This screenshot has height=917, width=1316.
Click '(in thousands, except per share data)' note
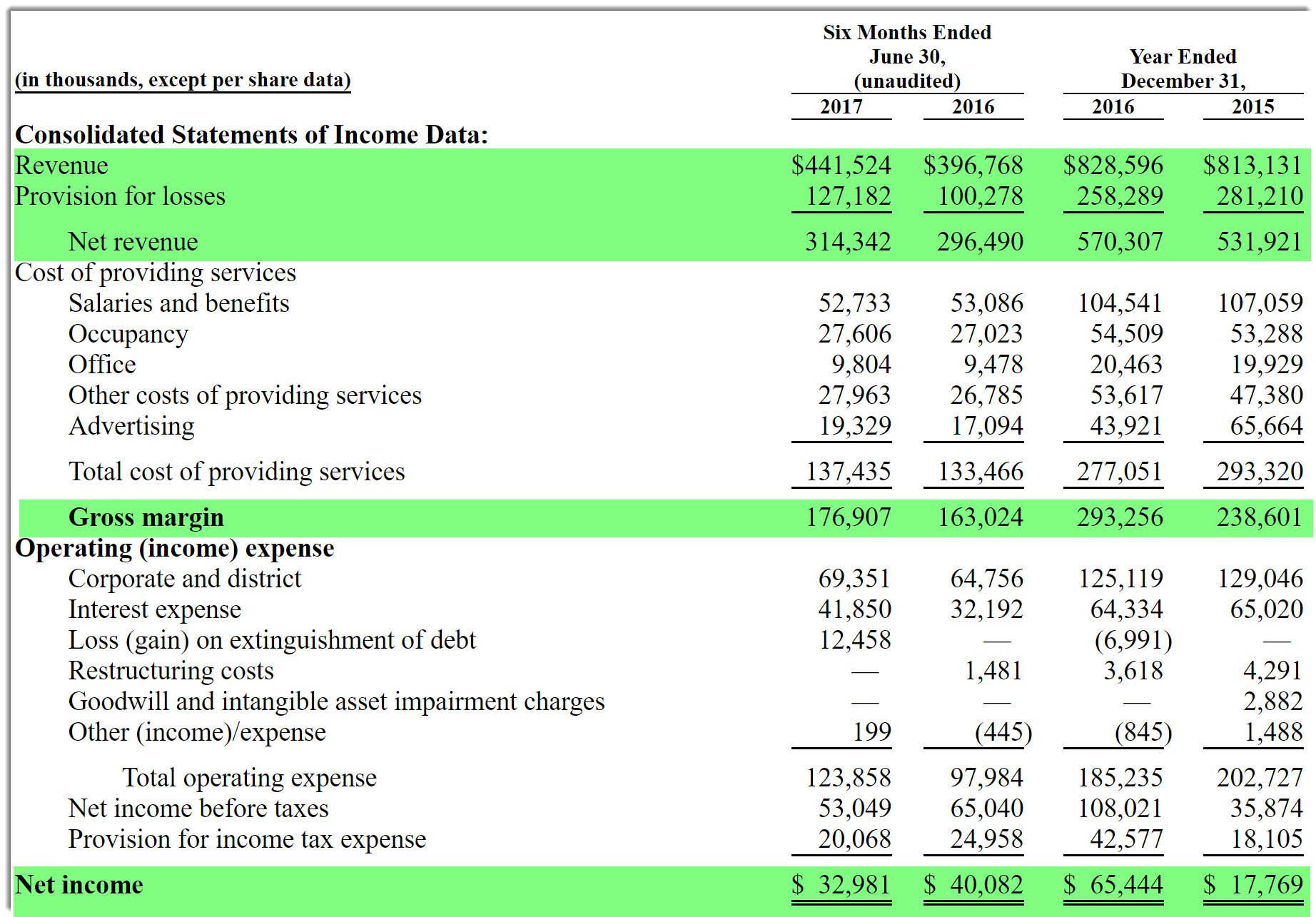click(x=183, y=80)
